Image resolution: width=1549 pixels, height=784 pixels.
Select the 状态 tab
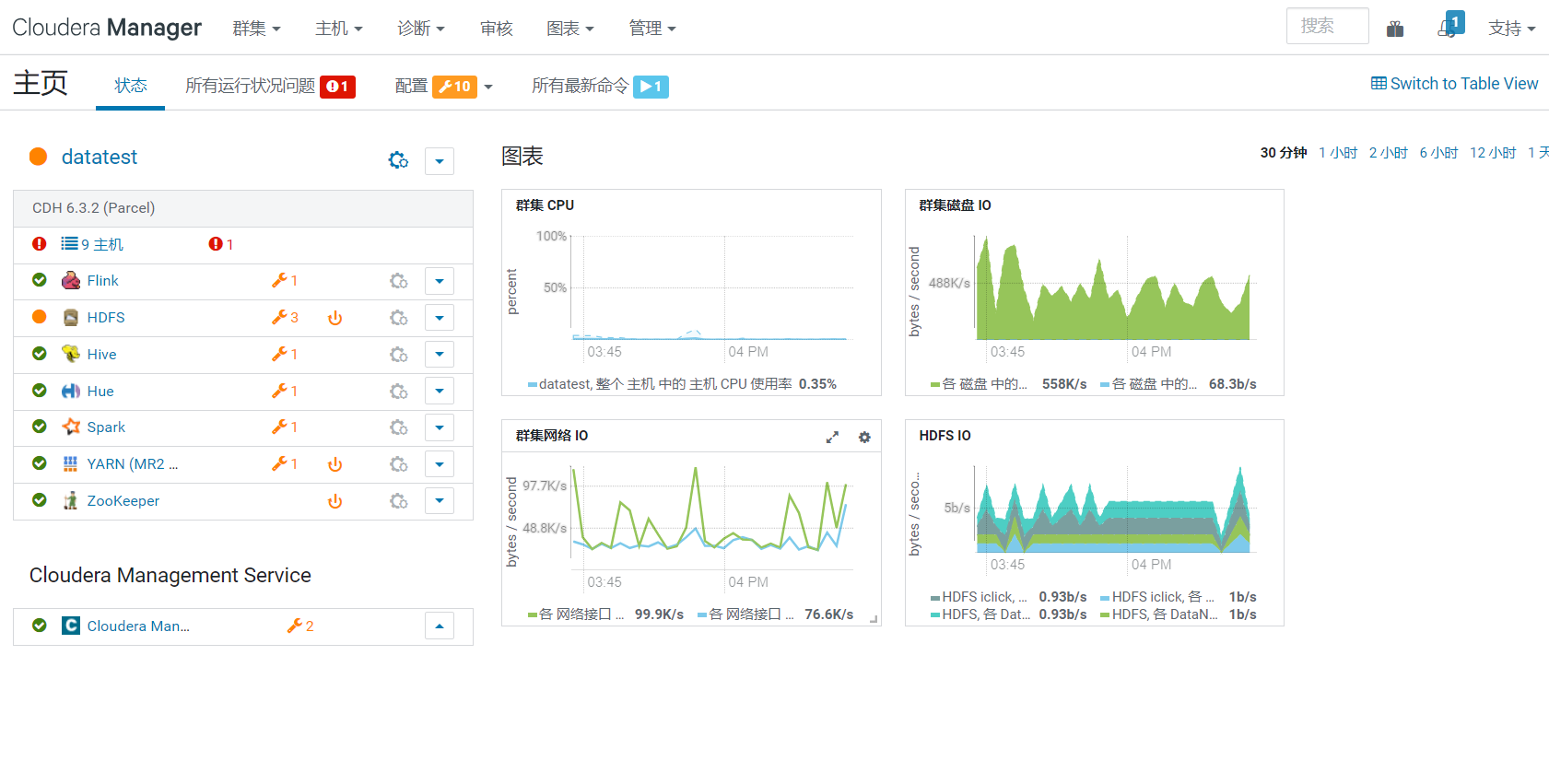pyautogui.click(x=131, y=86)
